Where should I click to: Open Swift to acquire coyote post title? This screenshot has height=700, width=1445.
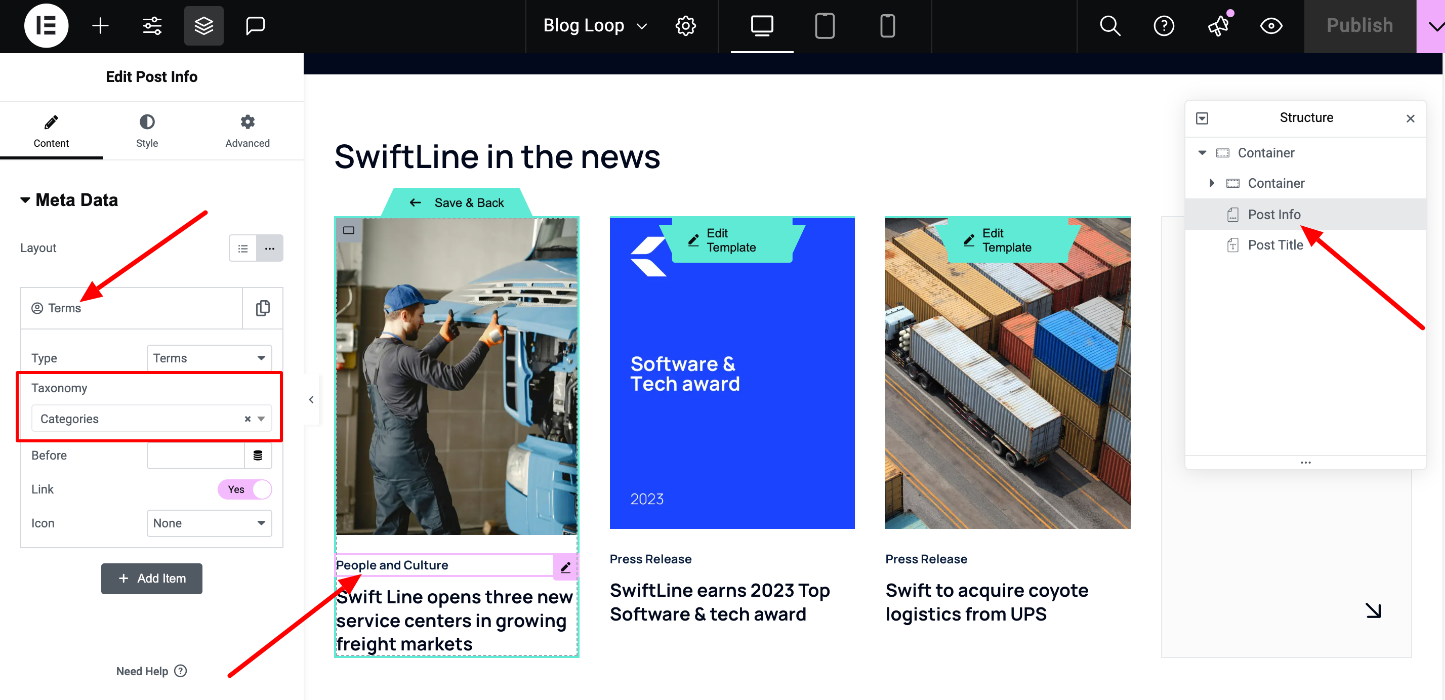[x=987, y=602]
